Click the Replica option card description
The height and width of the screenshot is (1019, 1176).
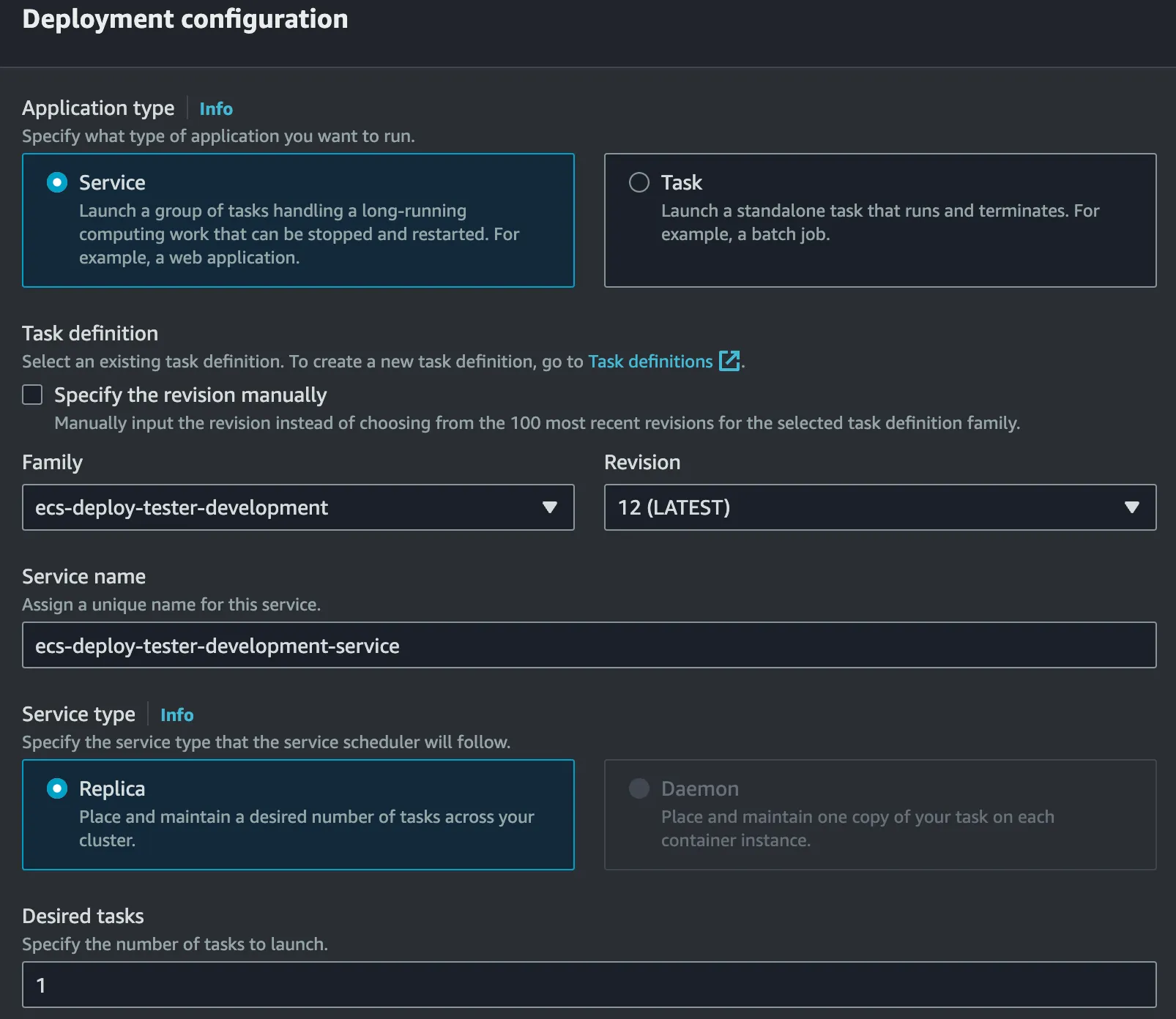[x=306, y=829]
